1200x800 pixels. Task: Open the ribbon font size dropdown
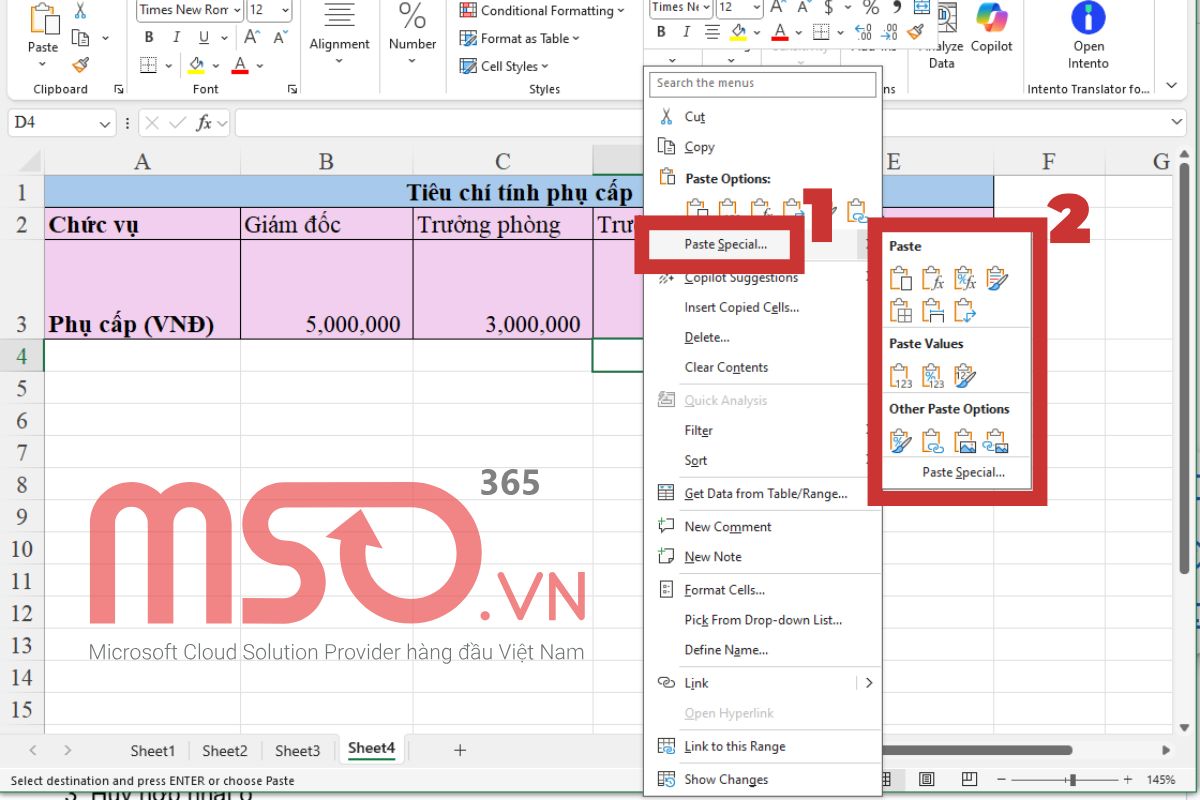click(285, 10)
